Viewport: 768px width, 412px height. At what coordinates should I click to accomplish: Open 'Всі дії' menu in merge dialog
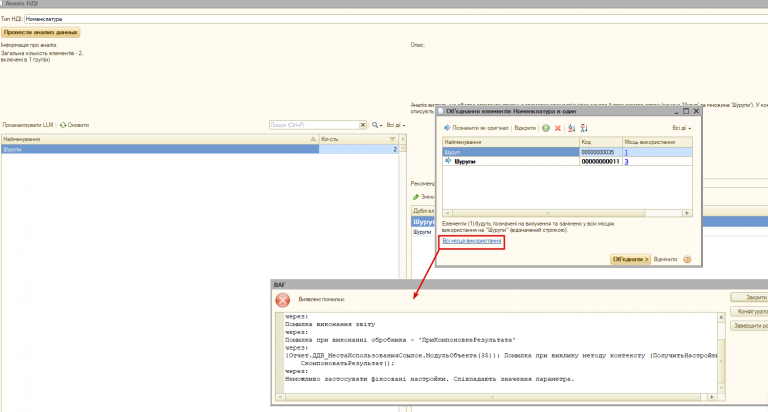(681, 128)
